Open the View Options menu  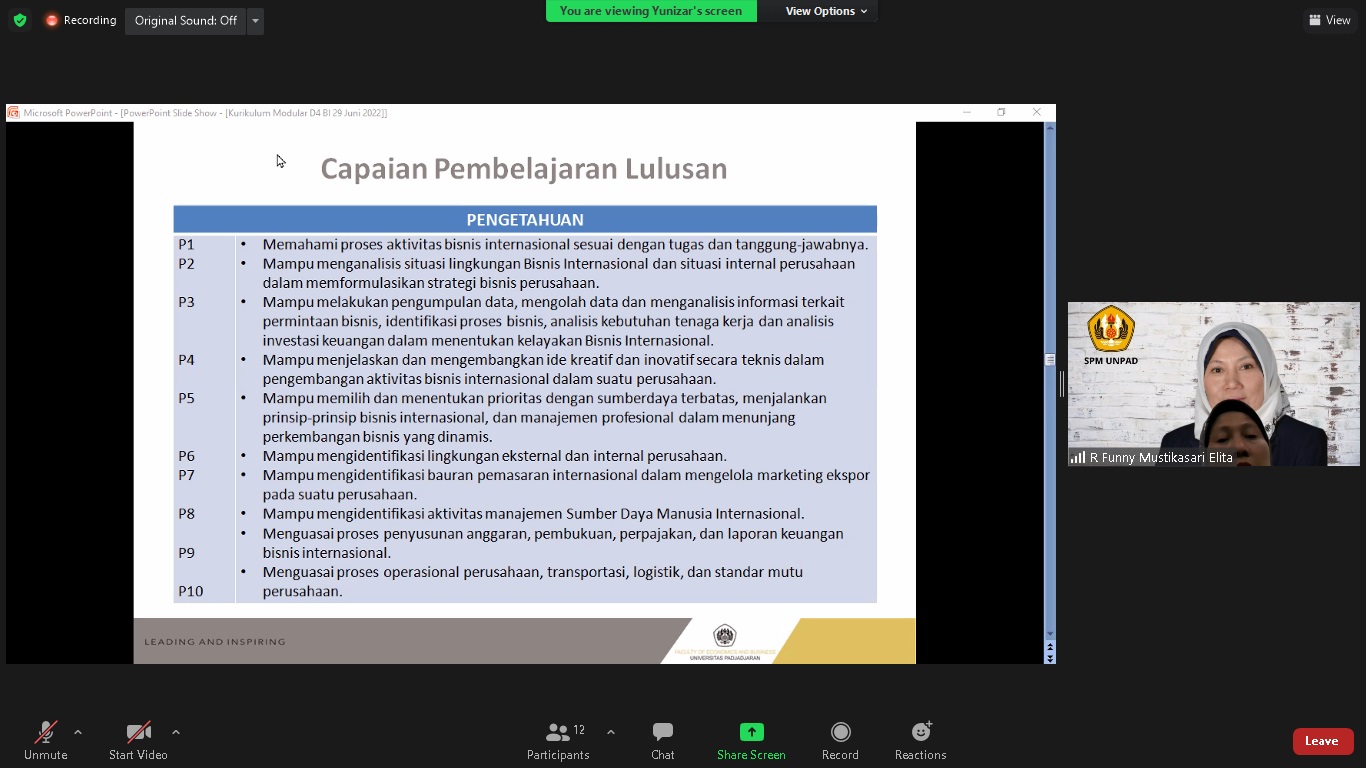coord(820,11)
